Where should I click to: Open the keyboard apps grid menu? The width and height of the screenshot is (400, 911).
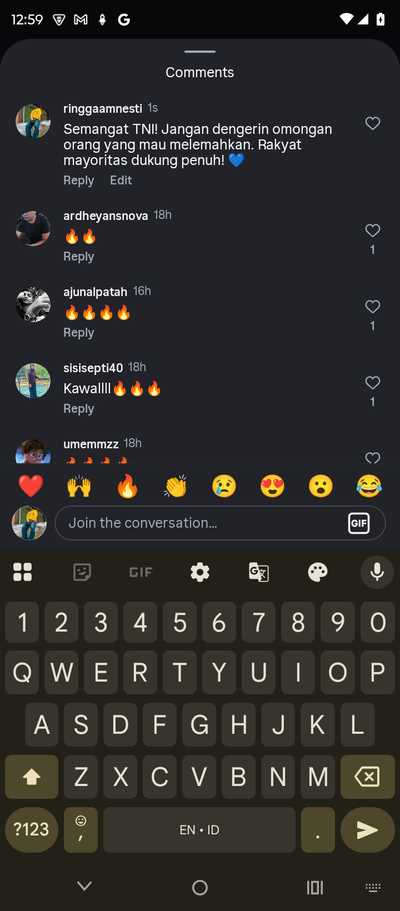(23, 572)
